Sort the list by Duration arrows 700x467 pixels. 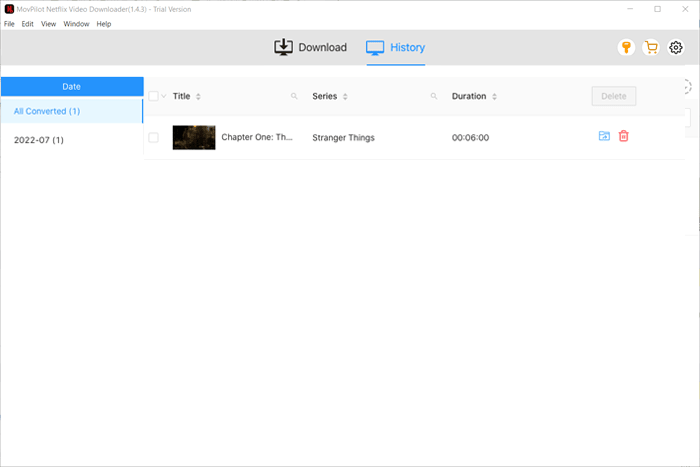click(494, 96)
